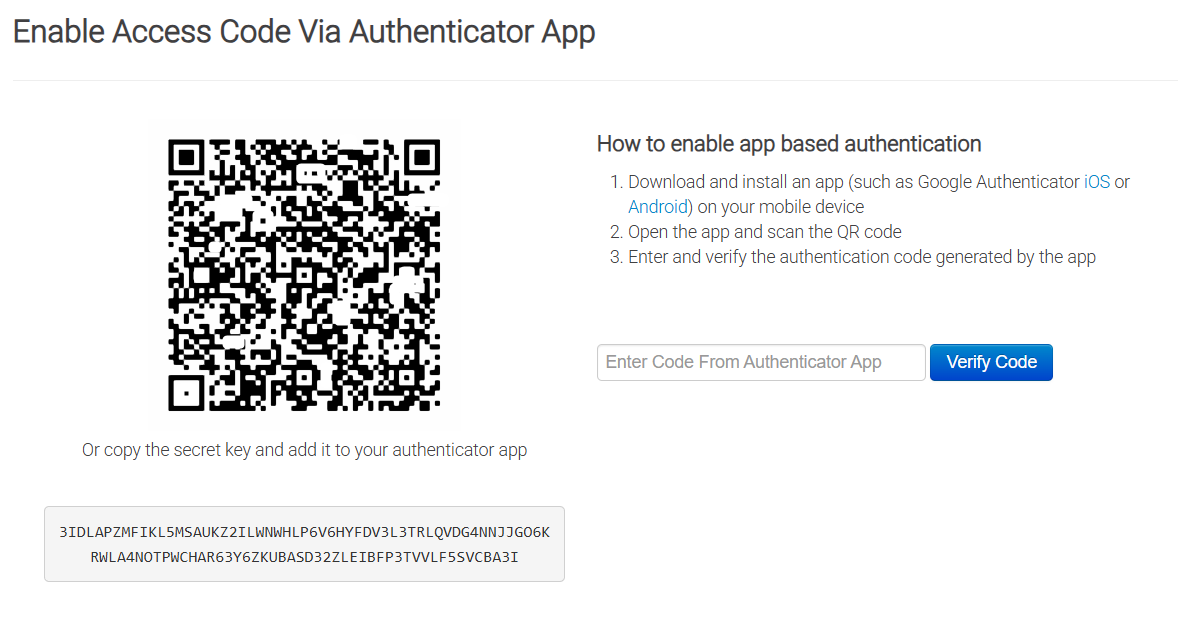Click the 'Enter and verify the authentication code' step
The image size is (1178, 626).
(862, 257)
